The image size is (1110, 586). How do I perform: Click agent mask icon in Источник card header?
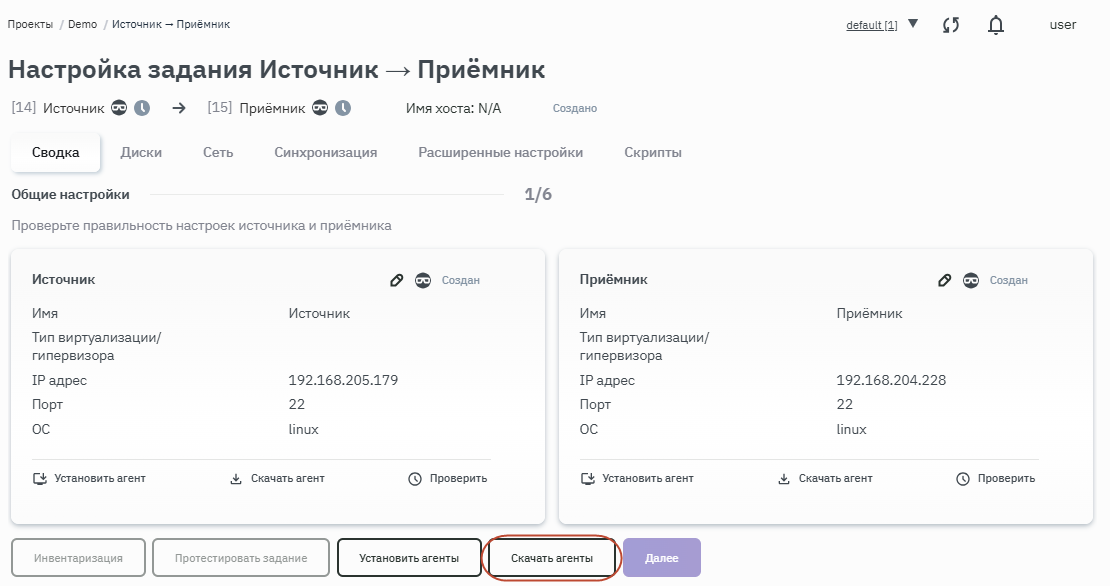[423, 281]
